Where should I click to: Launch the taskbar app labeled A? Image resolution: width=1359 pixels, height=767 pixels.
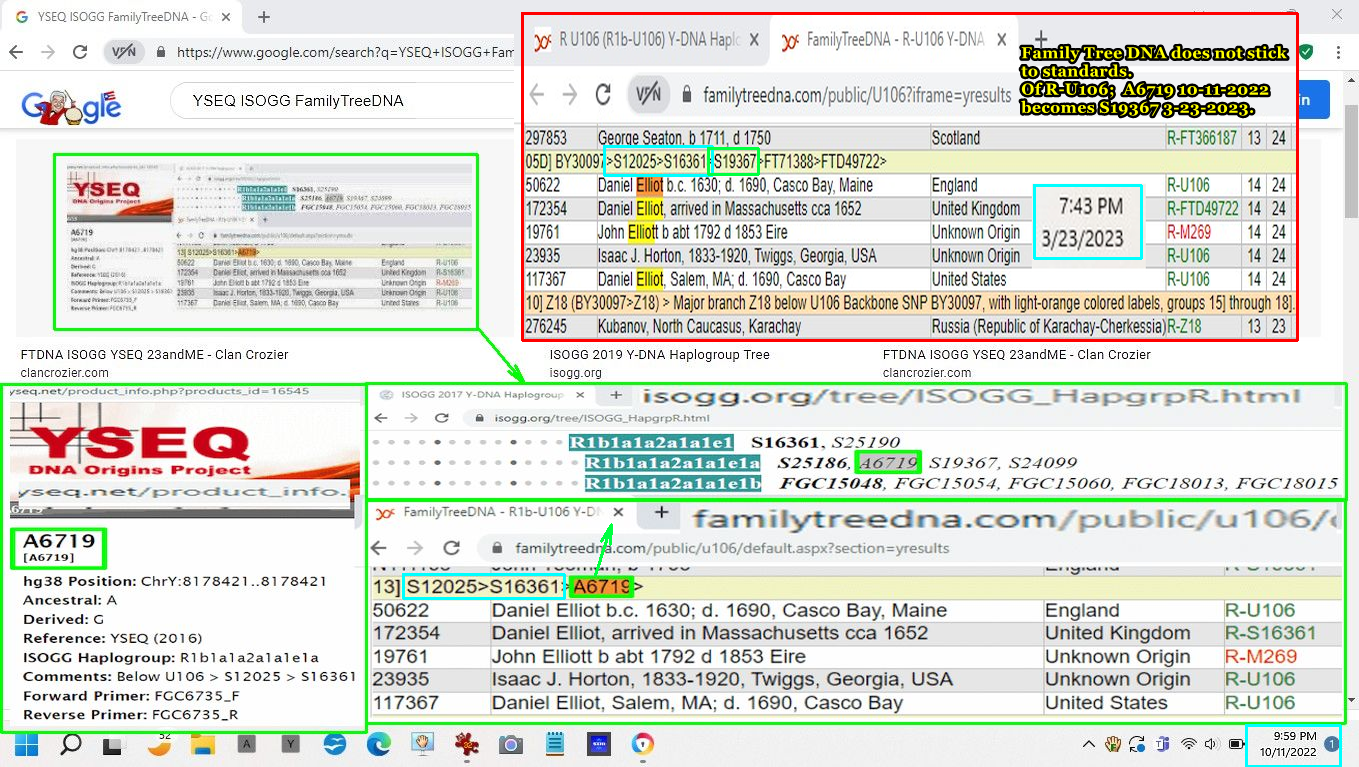247,744
